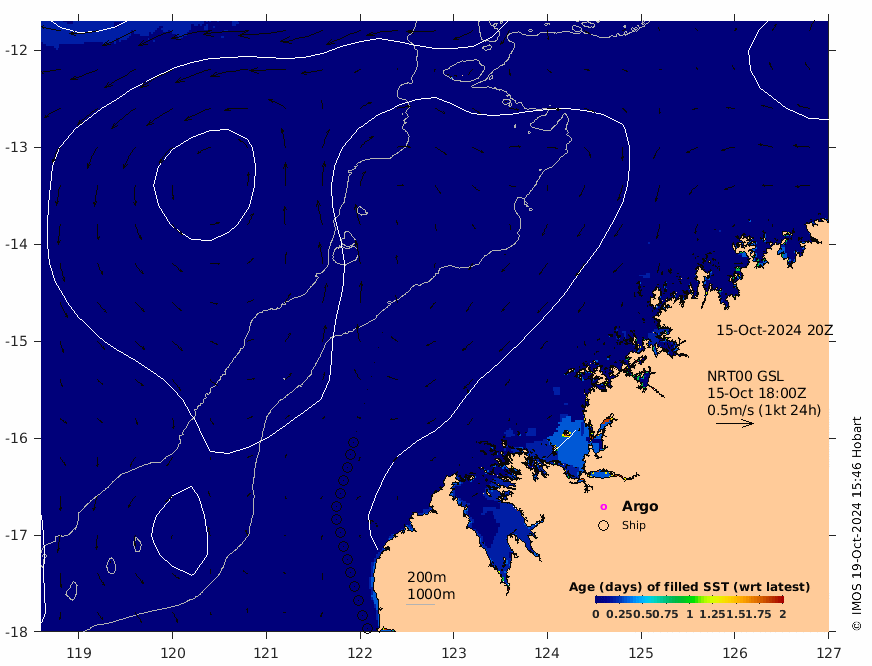Click the 15-Oct 18:00Z timestamp text
Viewport: 872px width, 666px height.
756,393
